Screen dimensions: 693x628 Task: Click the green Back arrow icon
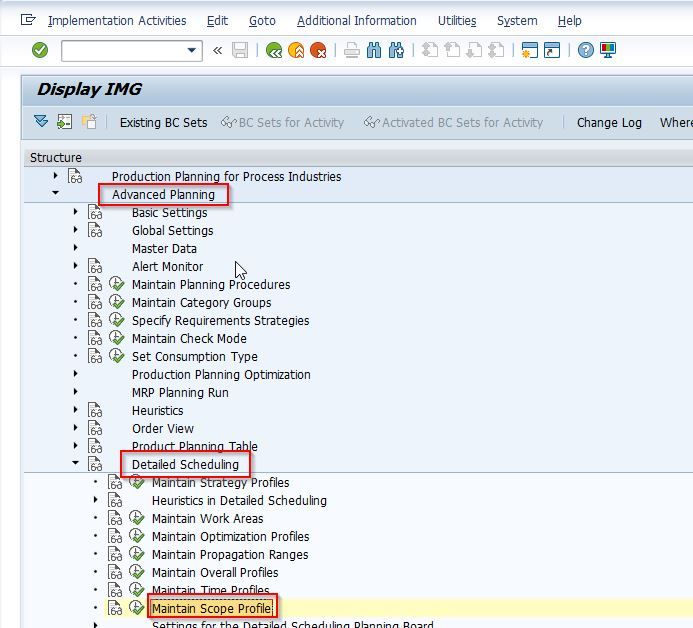click(274, 50)
